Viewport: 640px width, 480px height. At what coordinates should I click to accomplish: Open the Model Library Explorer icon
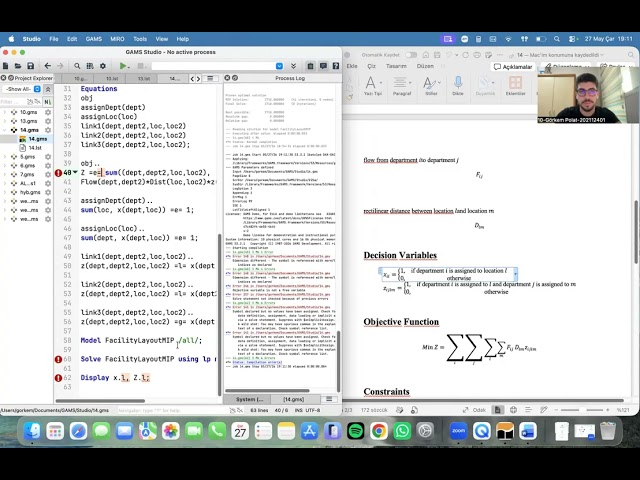[x=90, y=66]
